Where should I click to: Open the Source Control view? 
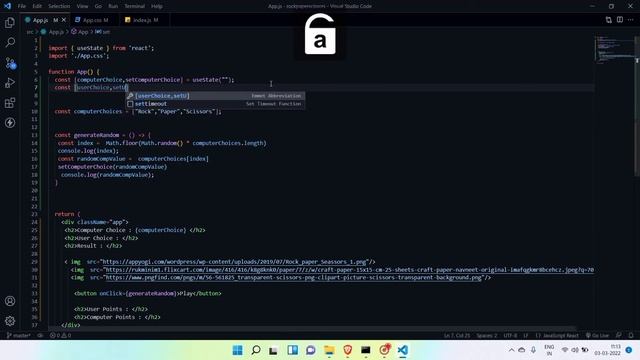click(10, 63)
